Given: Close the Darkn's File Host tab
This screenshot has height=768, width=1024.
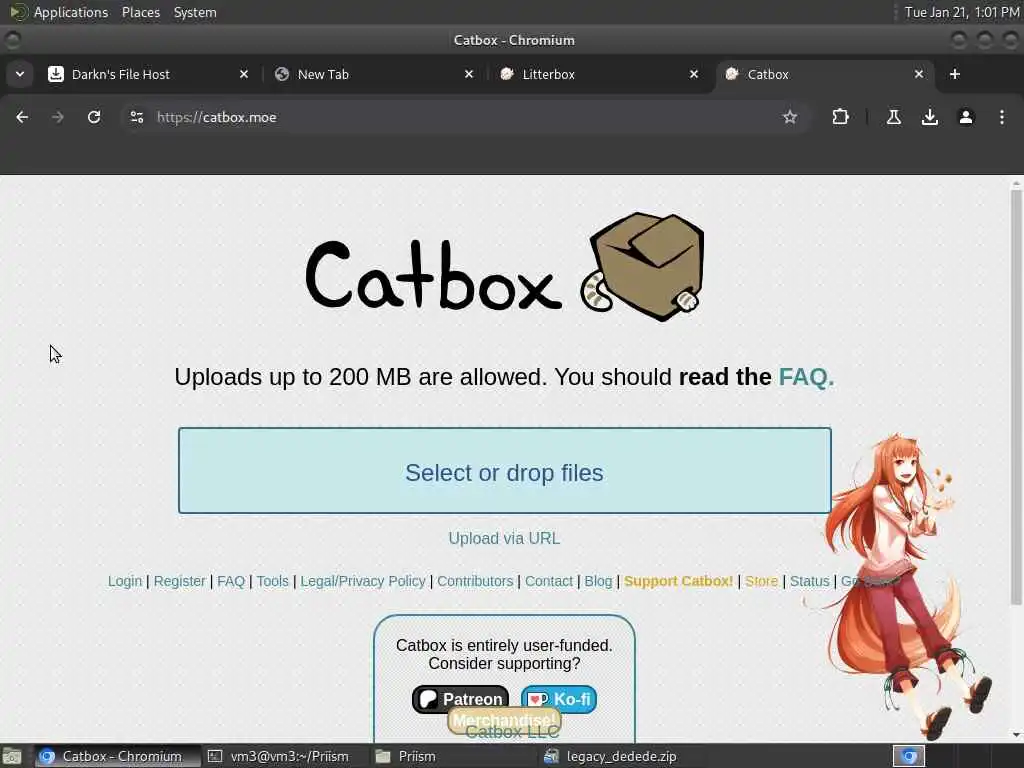Looking at the screenshot, I should [244, 74].
